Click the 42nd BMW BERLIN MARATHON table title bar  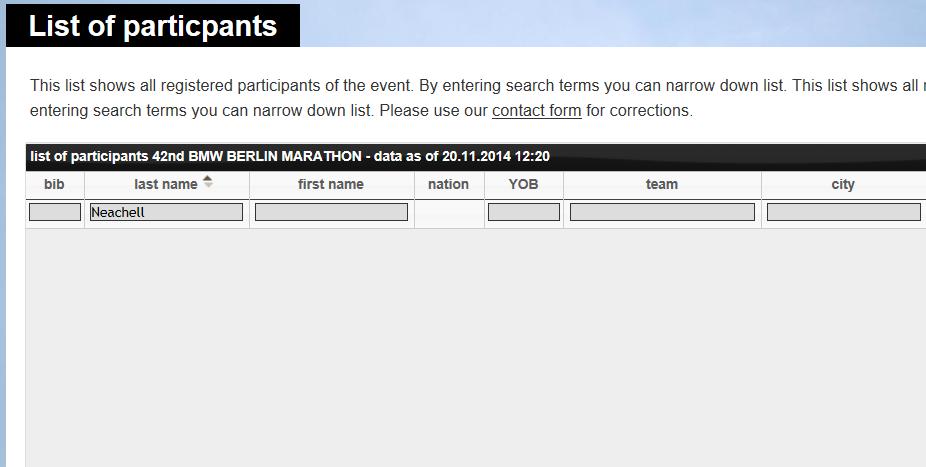point(475,156)
